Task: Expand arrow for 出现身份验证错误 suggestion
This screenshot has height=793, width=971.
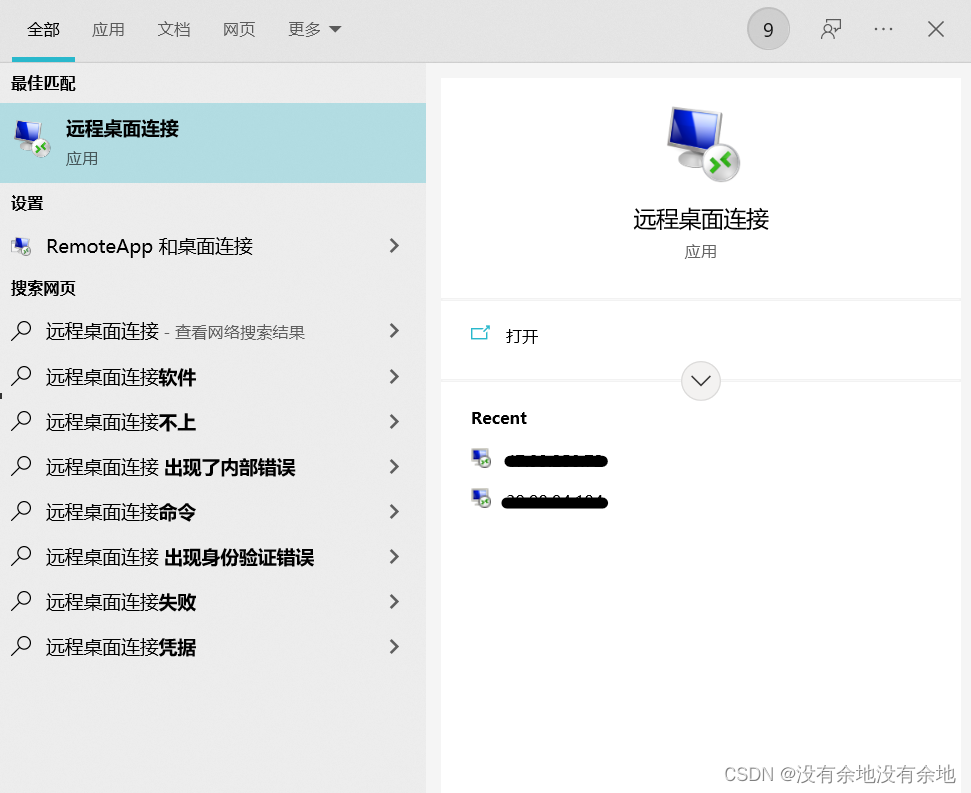Action: tap(394, 557)
